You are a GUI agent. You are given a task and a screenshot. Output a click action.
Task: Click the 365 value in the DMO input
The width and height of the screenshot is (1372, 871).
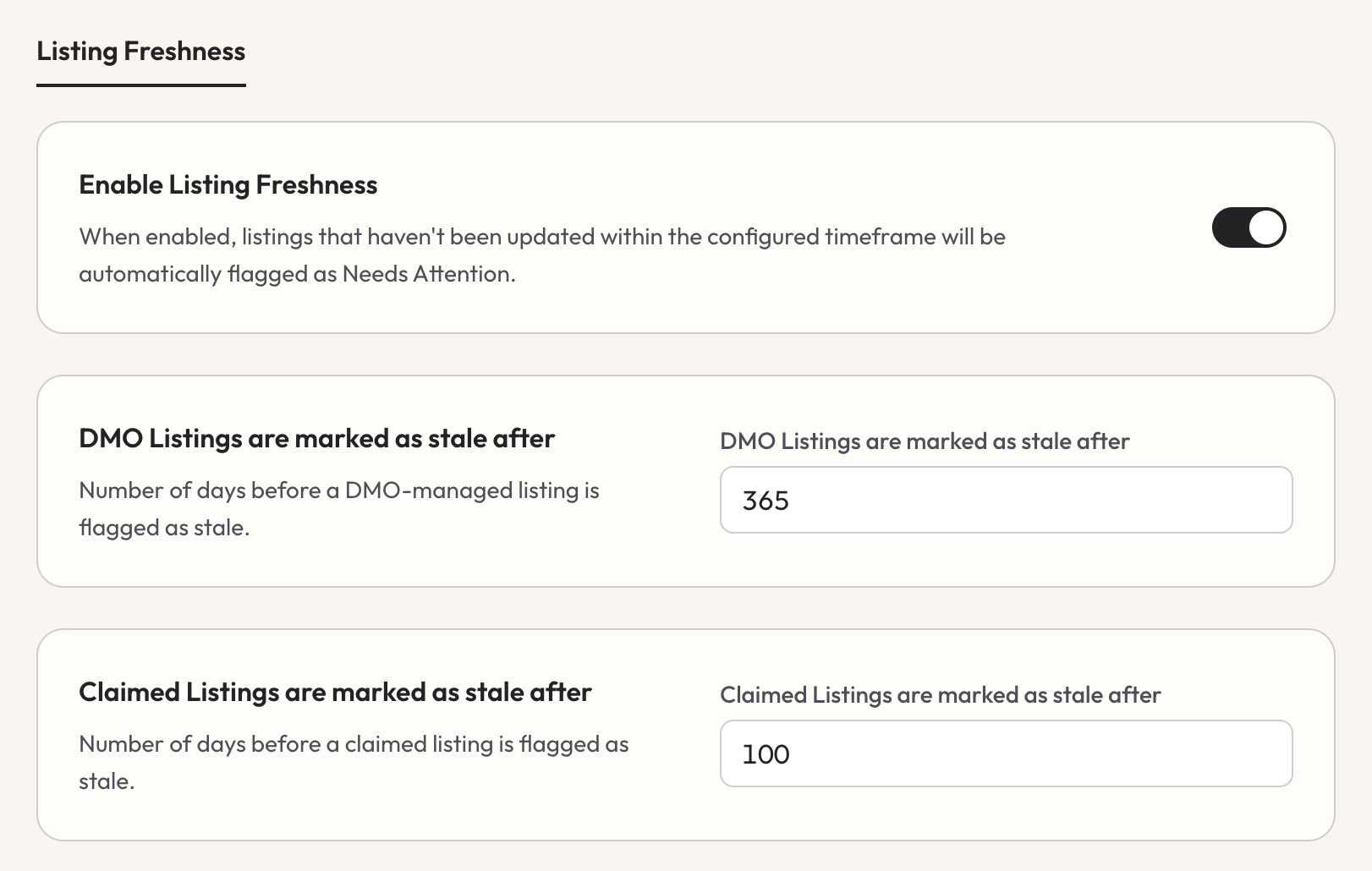[x=766, y=501]
